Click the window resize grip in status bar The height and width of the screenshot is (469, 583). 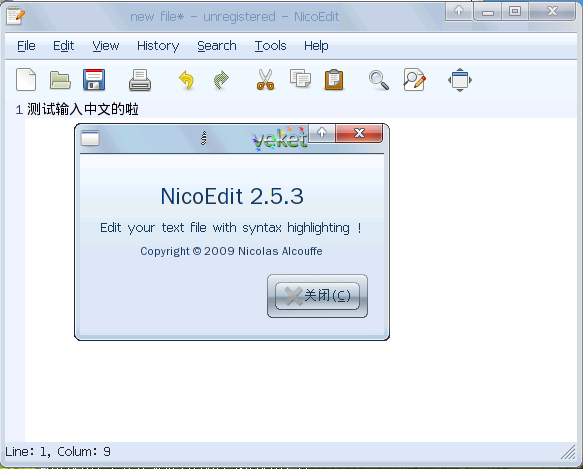tap(568, 453)
